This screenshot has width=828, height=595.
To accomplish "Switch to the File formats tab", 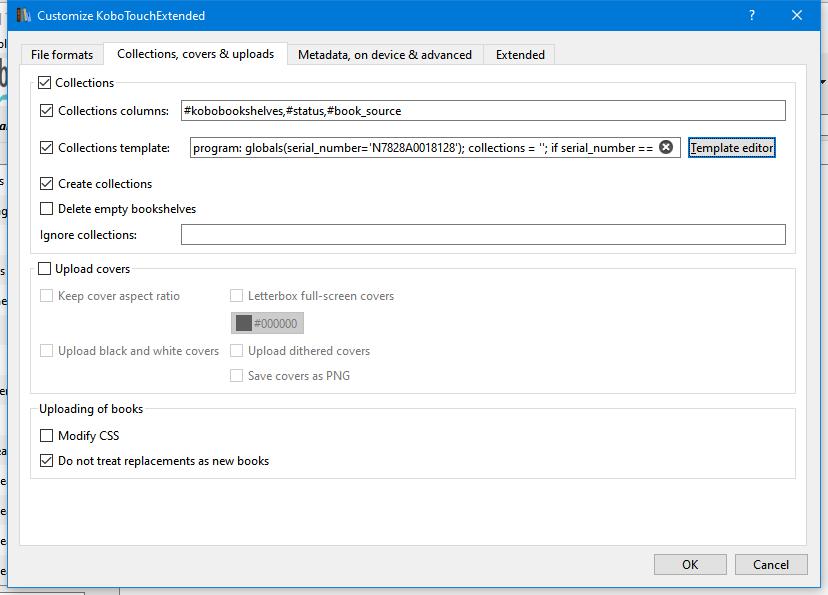I will point(62,54).
